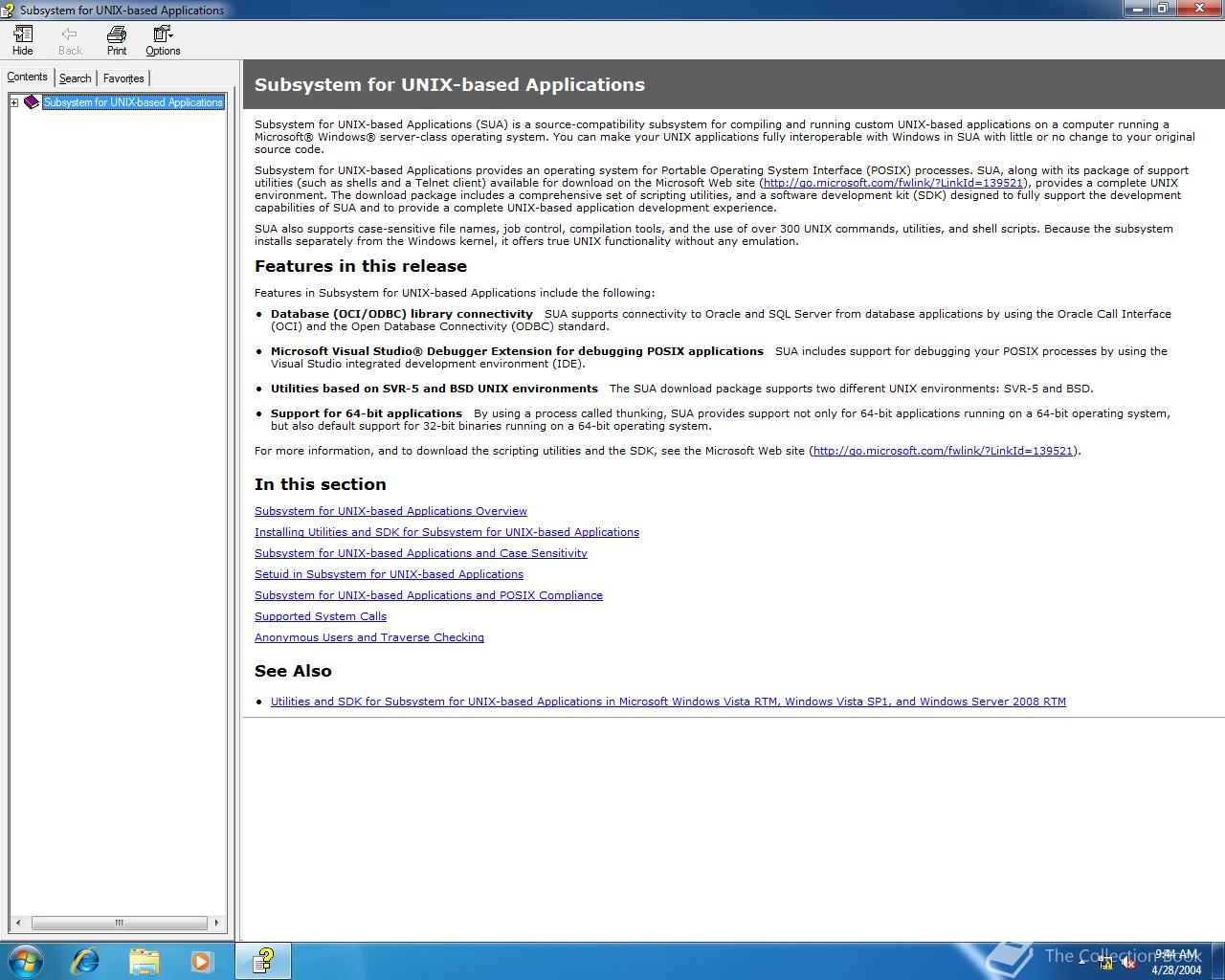Click the 'In this section' heading
Image resolution: width=1225 pixels, height=980 pixels.
(321, 484)
